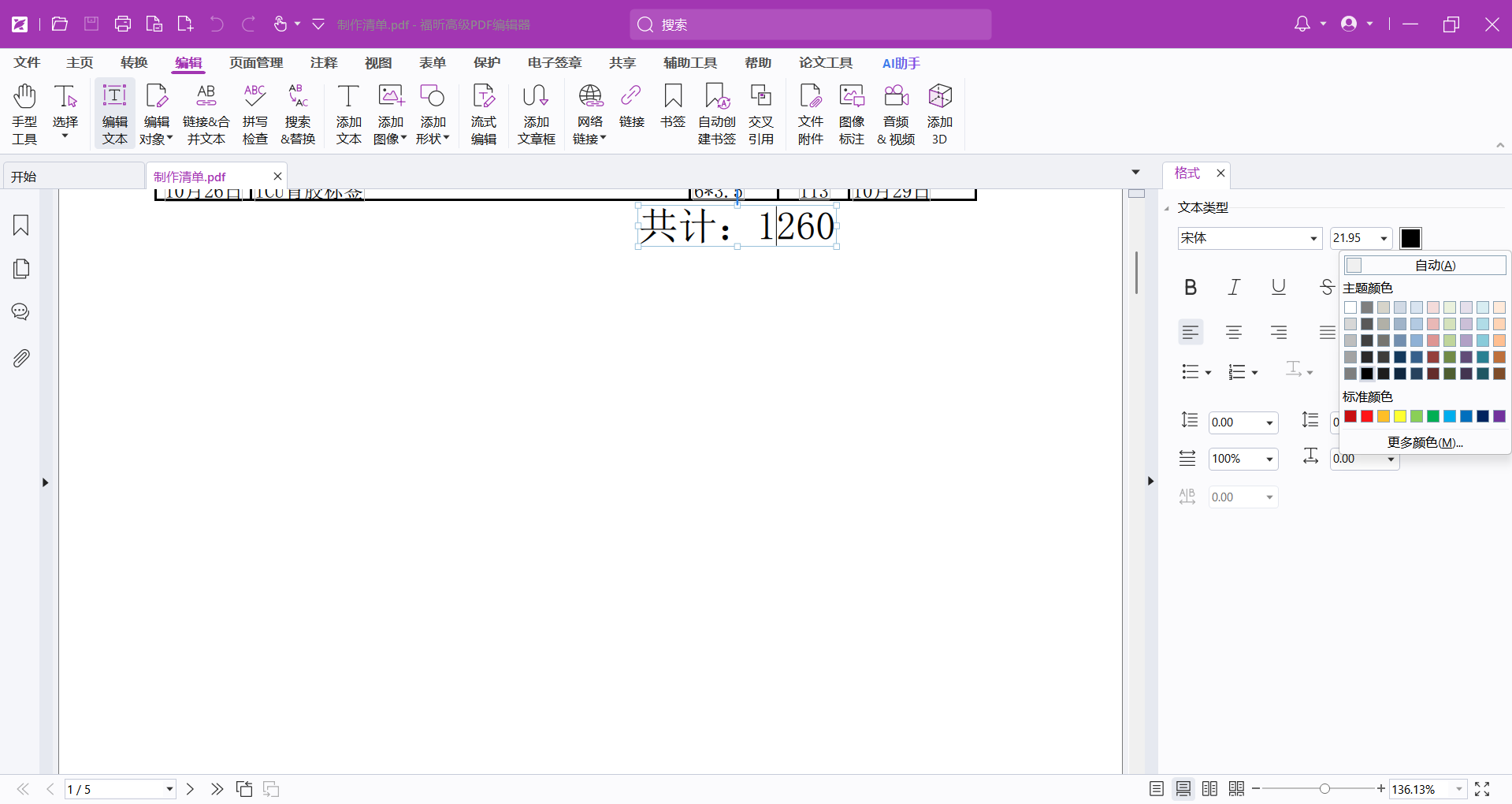1512x804 pixels.
Task: Toggle Italic text formatting
Action: [1234, 288]
